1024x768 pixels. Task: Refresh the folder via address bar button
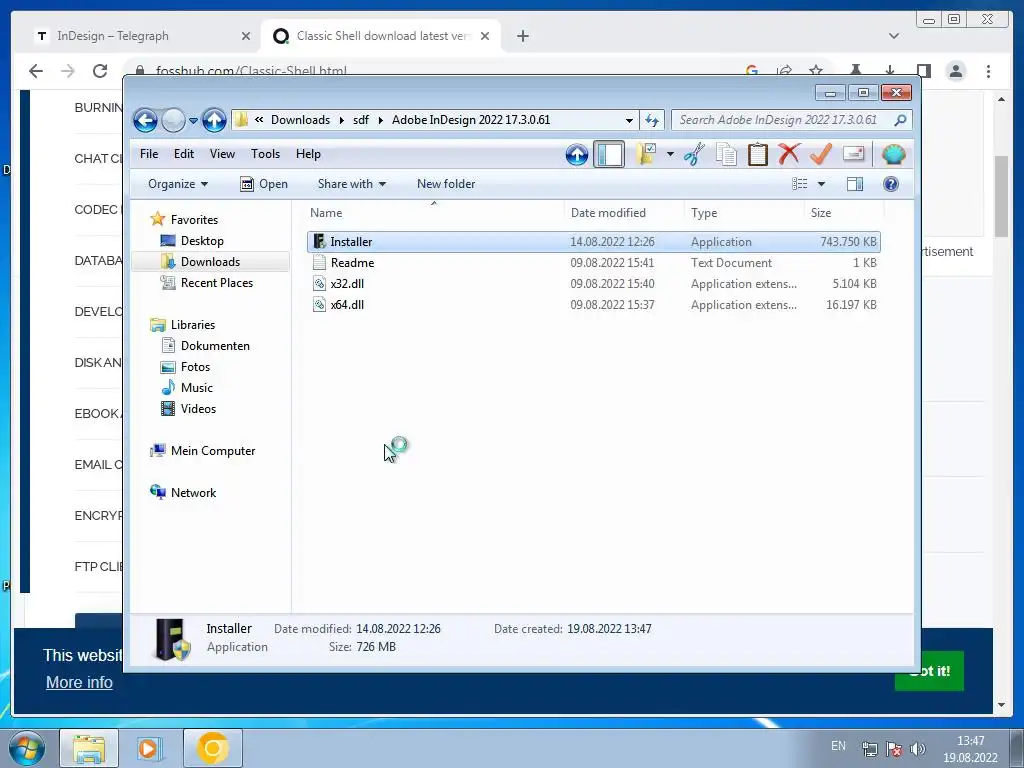pyautogui.click(x=652, y=120)
